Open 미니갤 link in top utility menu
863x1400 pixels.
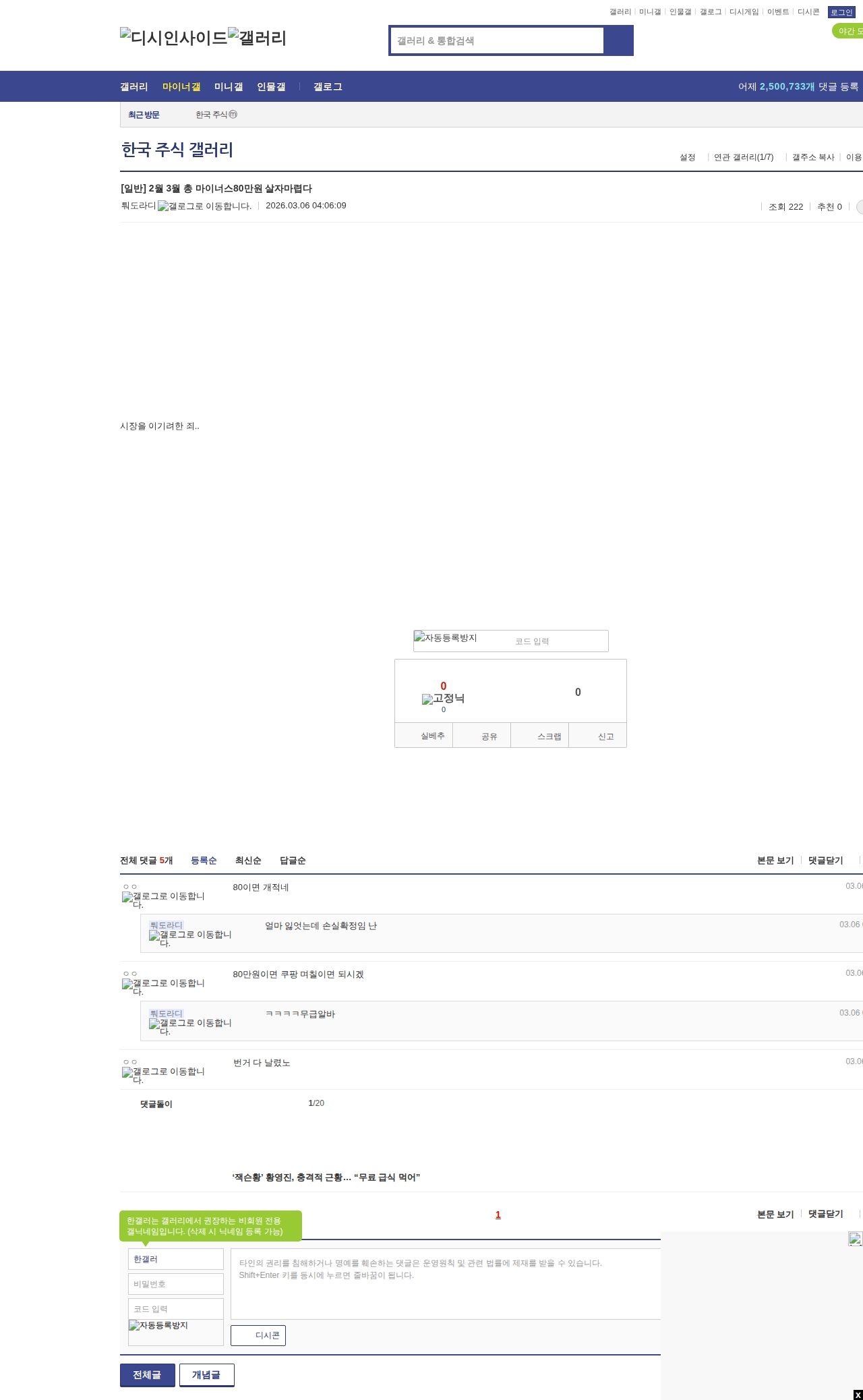[x=650, y=12]
